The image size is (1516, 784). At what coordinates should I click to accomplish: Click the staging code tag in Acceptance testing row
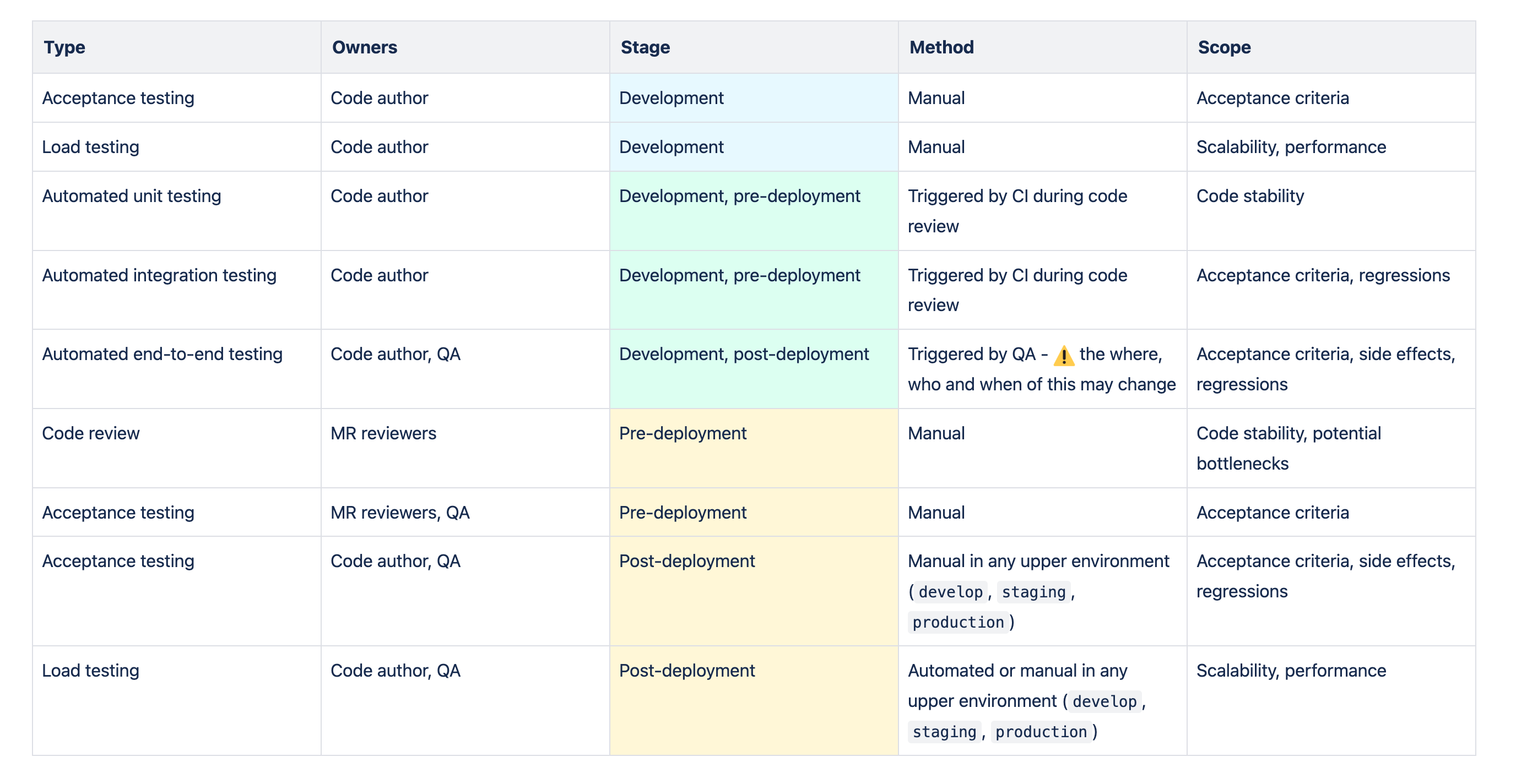pyautogui.click(x=1033, y=592)
